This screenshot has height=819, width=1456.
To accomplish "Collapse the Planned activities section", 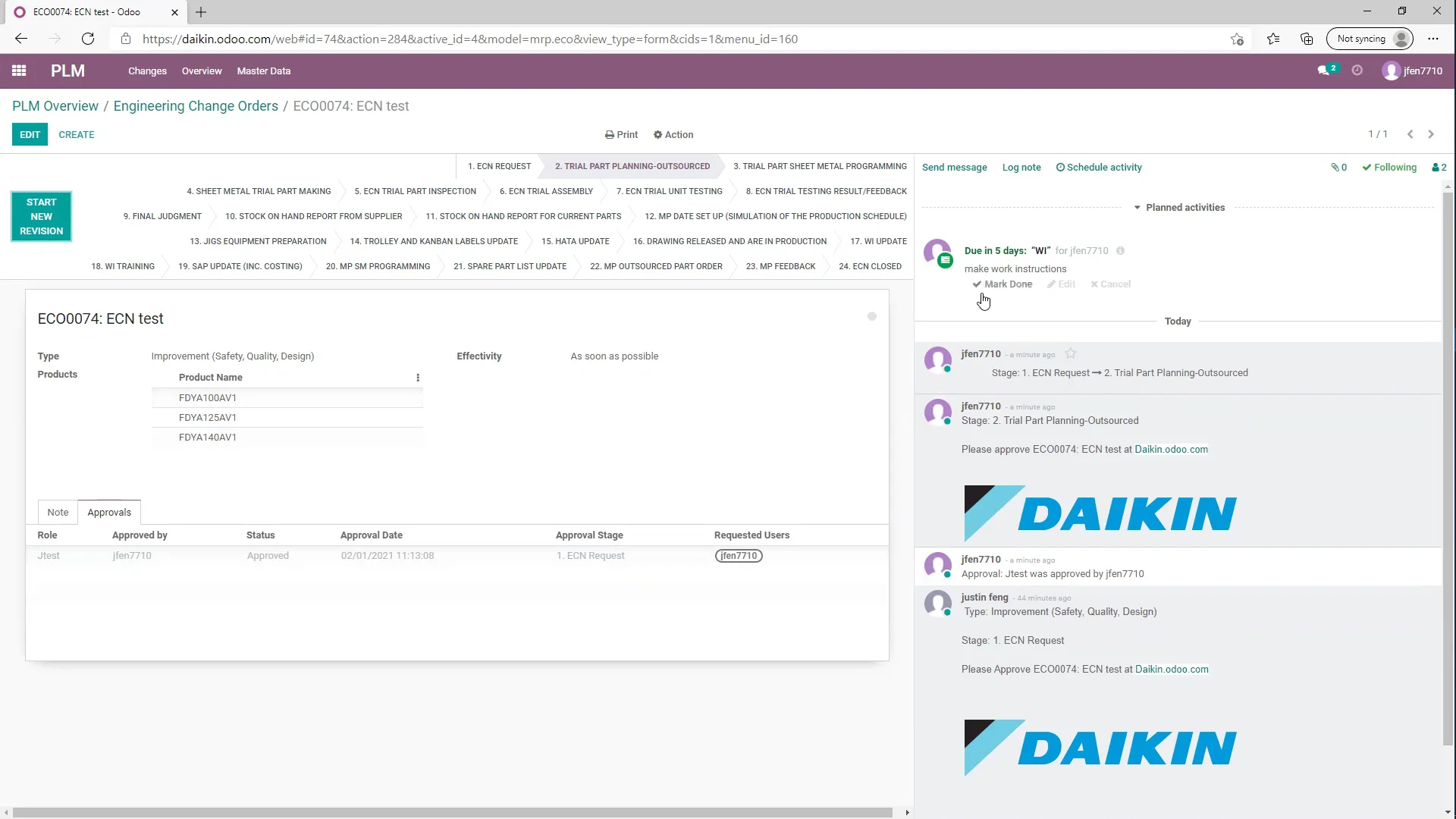I will pyautogui.click(x=1137, y=206).
